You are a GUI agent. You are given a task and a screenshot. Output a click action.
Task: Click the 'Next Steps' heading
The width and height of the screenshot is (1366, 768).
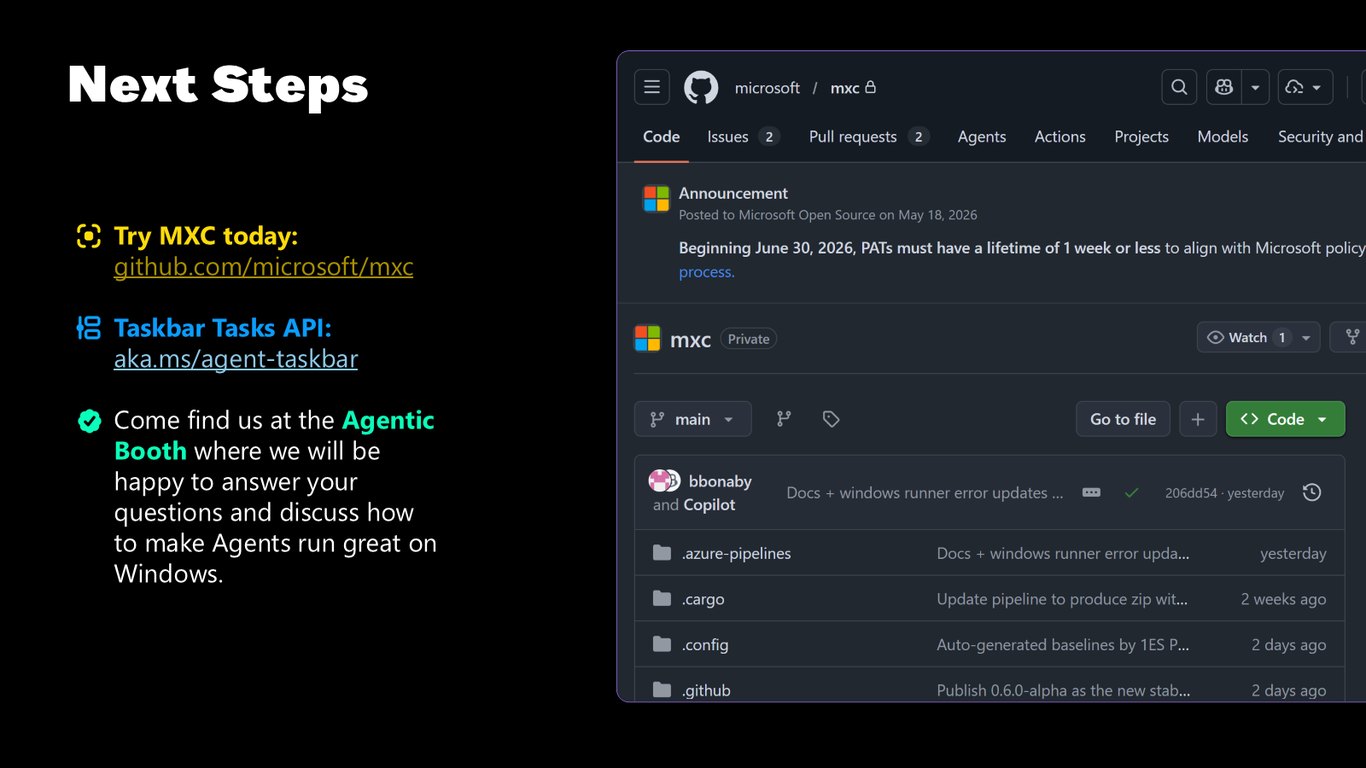point(218,85)
